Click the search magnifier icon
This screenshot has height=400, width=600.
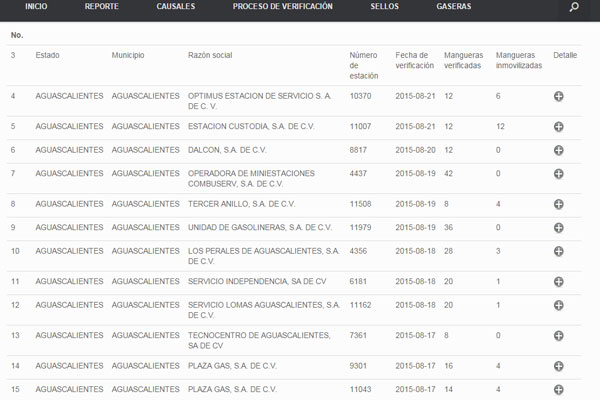tap(574, 7)
